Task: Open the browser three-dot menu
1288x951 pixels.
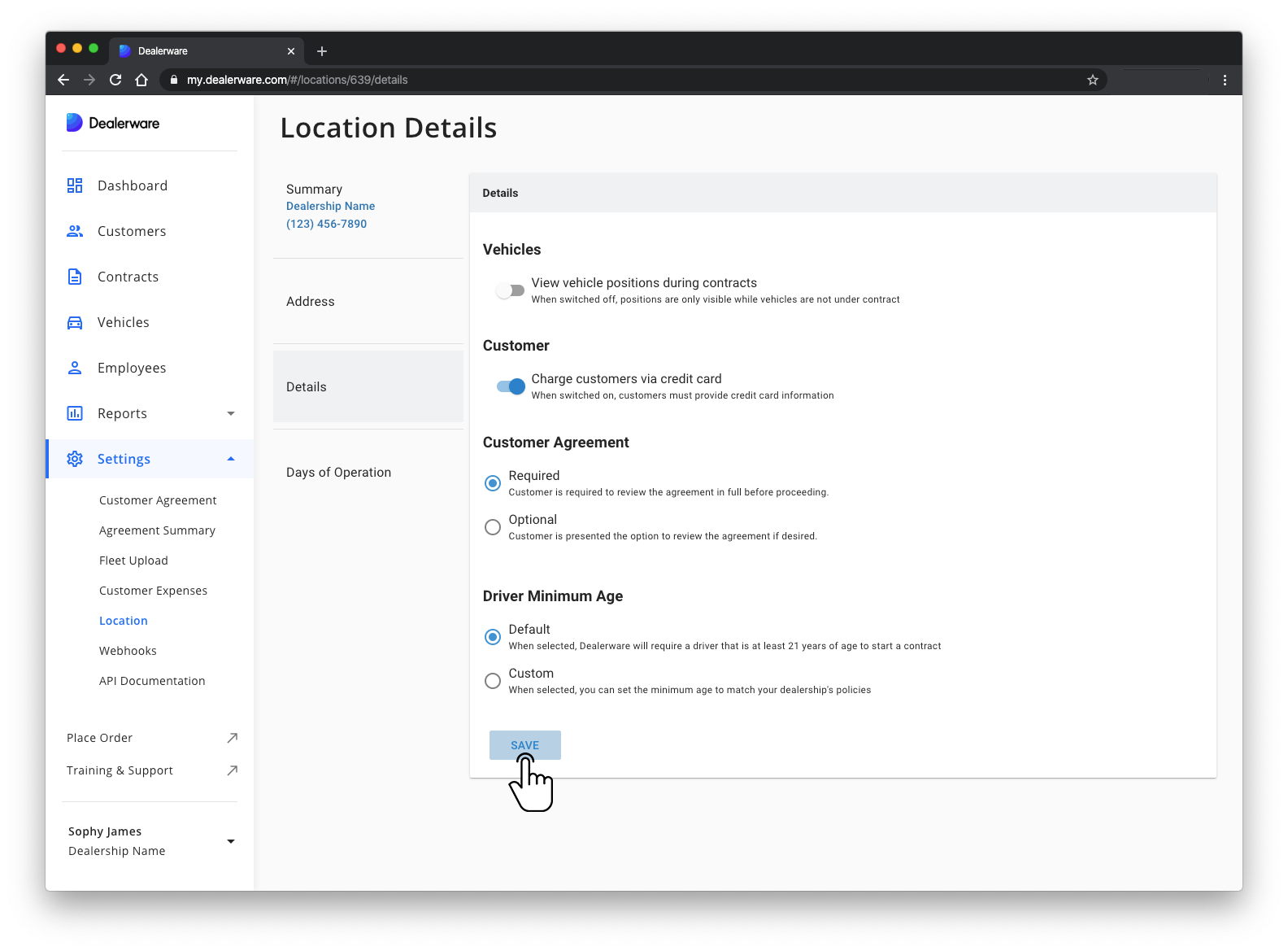Action: (1225, 80)
